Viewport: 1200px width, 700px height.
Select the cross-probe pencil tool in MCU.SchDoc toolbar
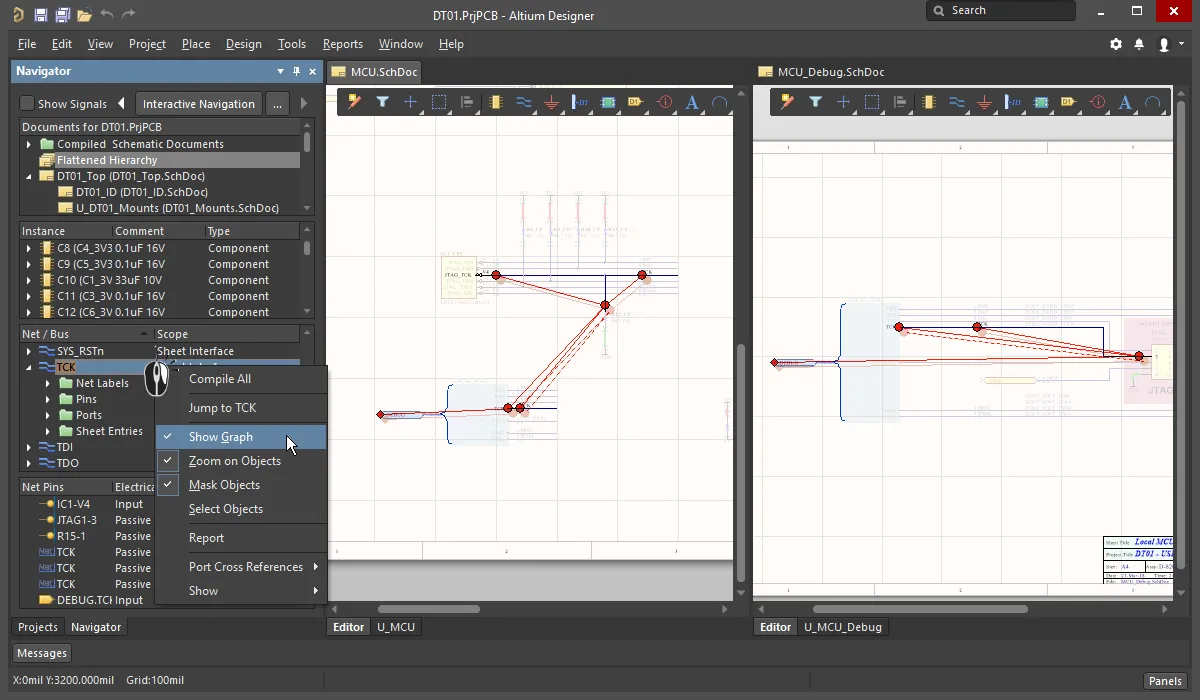[x=354, y=102]
